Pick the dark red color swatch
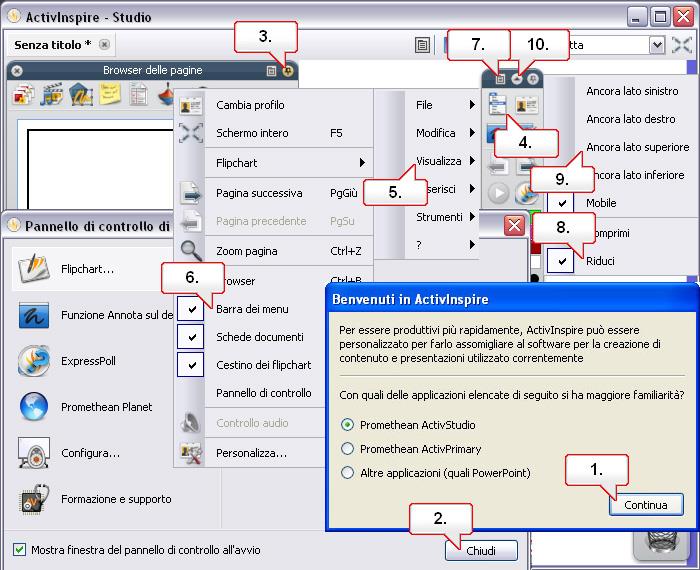The image size is (700, 570). 535,248
